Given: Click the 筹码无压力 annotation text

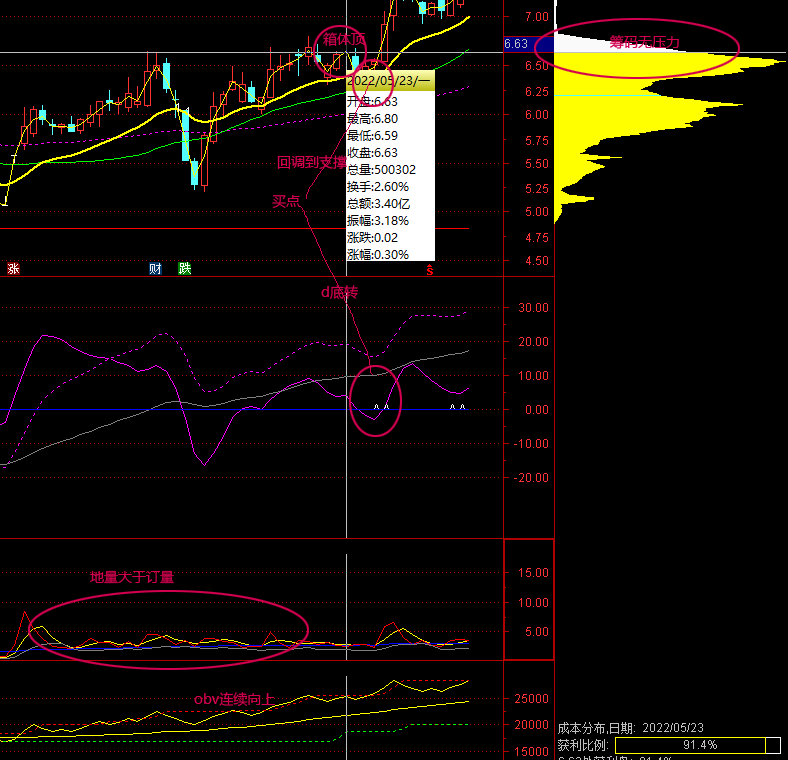Looking at the screenshot, I should (x=644, y=42).
